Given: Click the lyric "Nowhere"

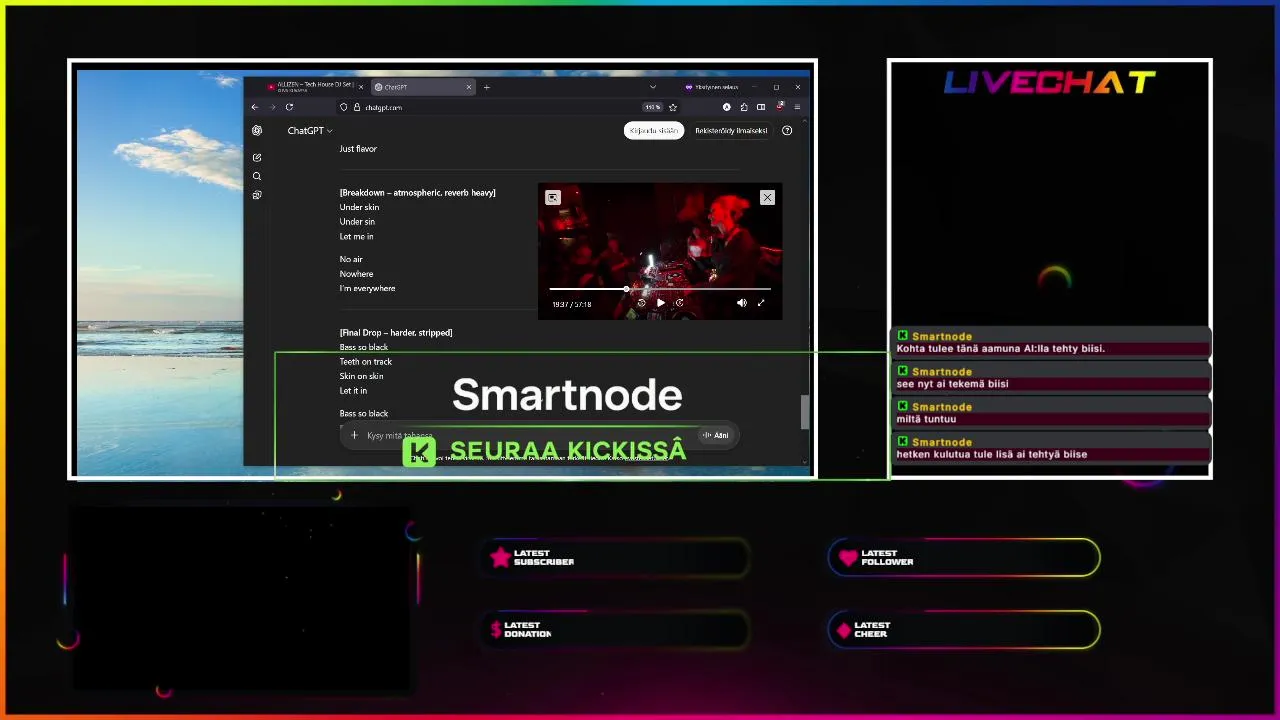Looking at the screenshot, I should coord(356,274).
